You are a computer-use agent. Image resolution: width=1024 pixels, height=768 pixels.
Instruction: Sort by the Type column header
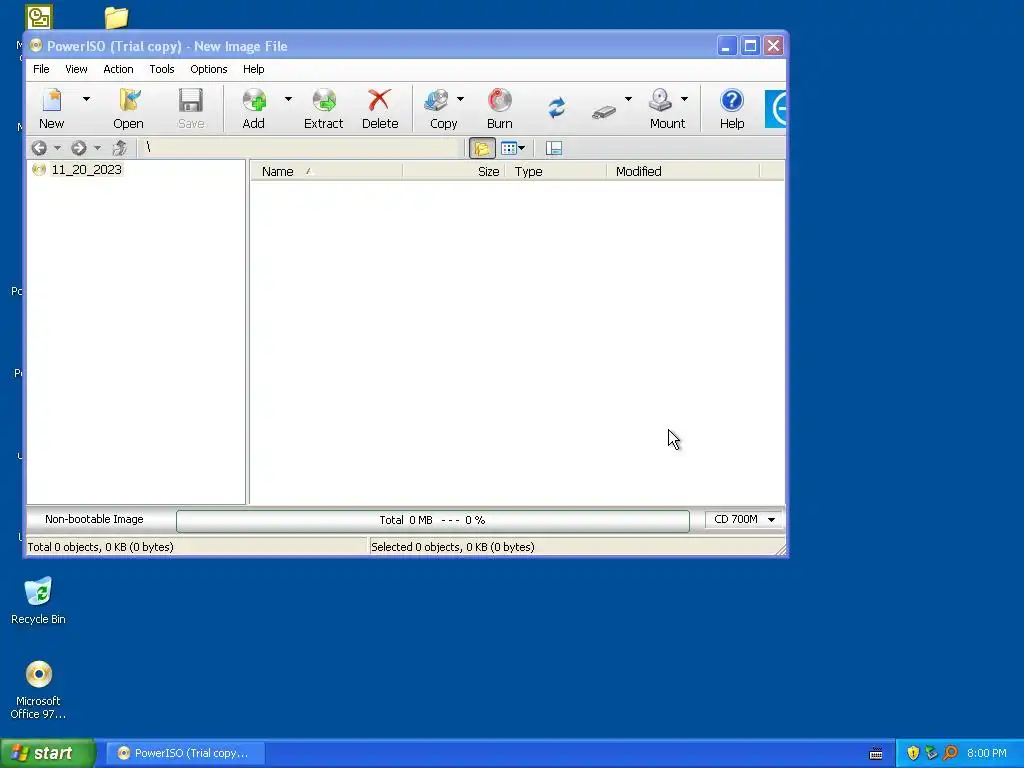(x=556, y=171)
